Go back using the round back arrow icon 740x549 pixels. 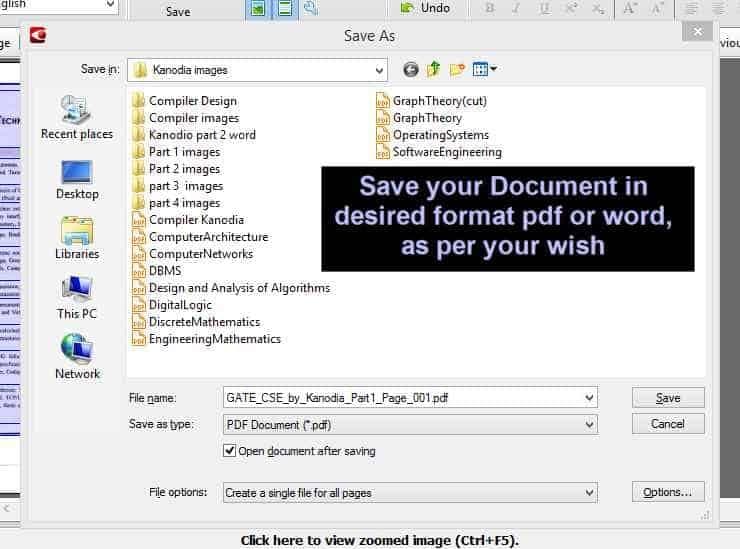(x=411, y=70)
